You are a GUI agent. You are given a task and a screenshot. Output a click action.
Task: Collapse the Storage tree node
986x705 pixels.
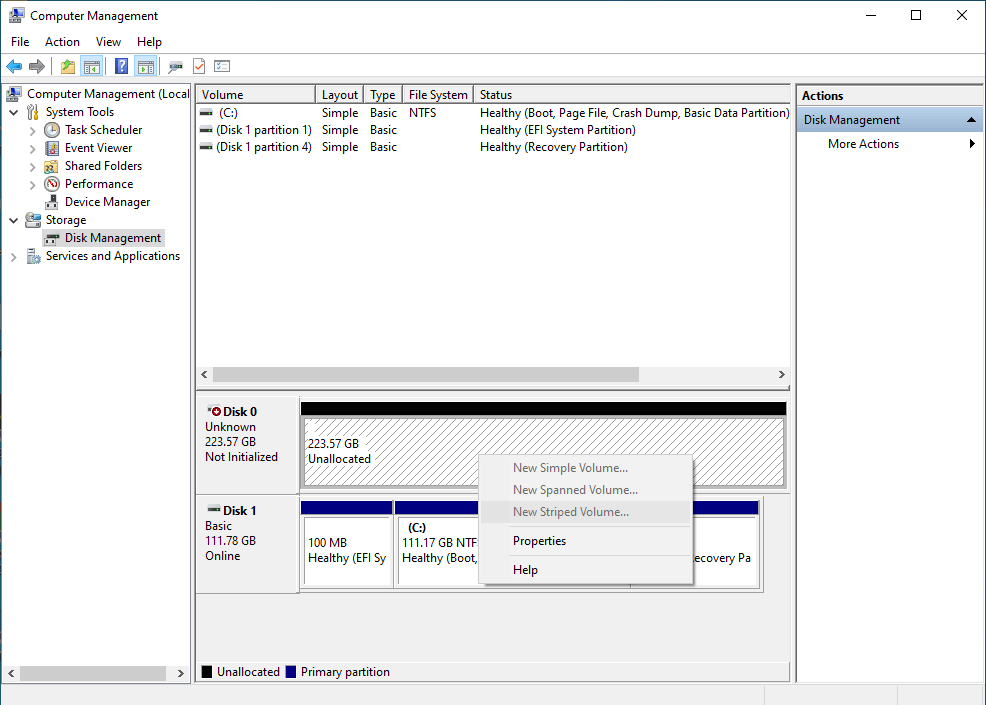(x=14, y=221)
